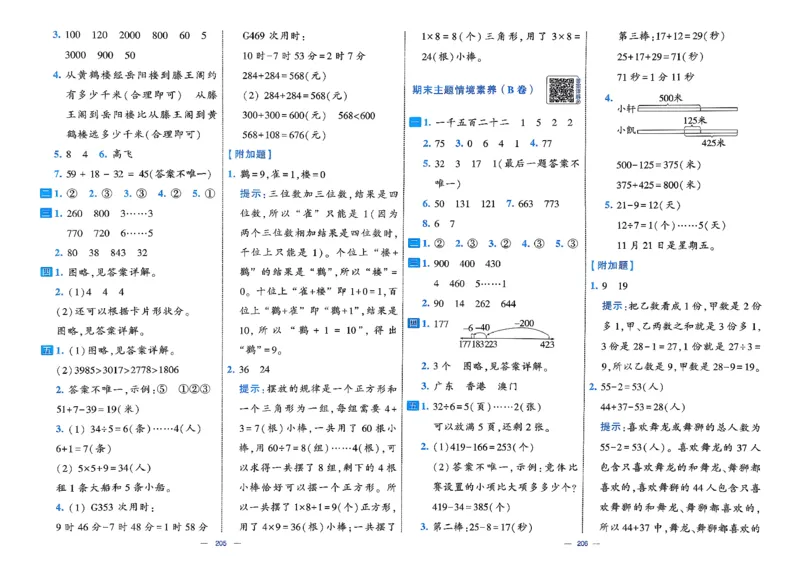Click the equation 300+300=600(元)
Viewport: 800px width, 566px height.
[x=284, y=115]
